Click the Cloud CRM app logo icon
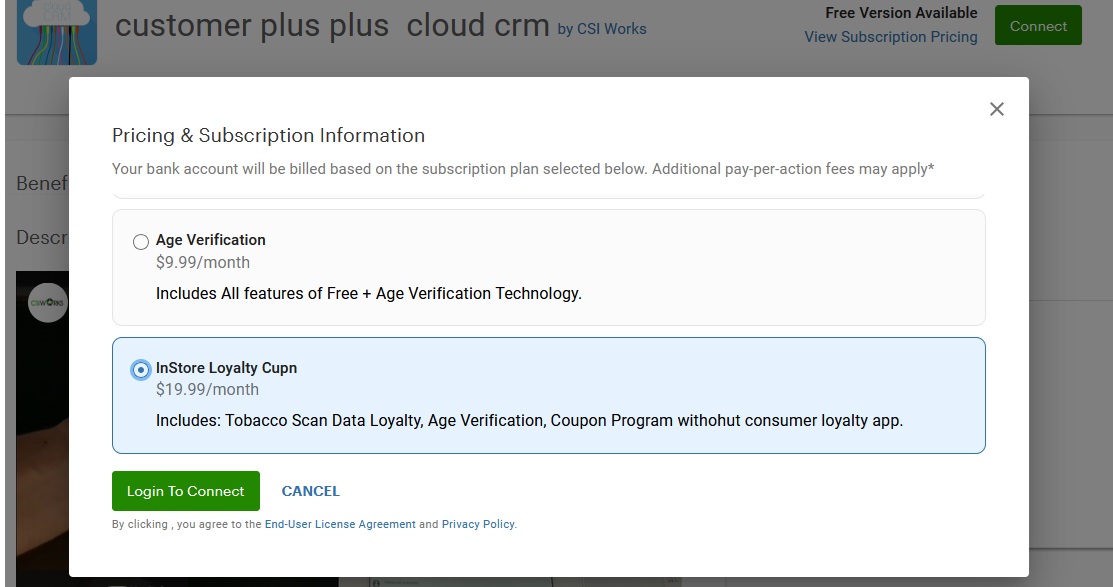The width and height of the screenshot is (1113, 587). pyautogui.click(x=57, y=33)
